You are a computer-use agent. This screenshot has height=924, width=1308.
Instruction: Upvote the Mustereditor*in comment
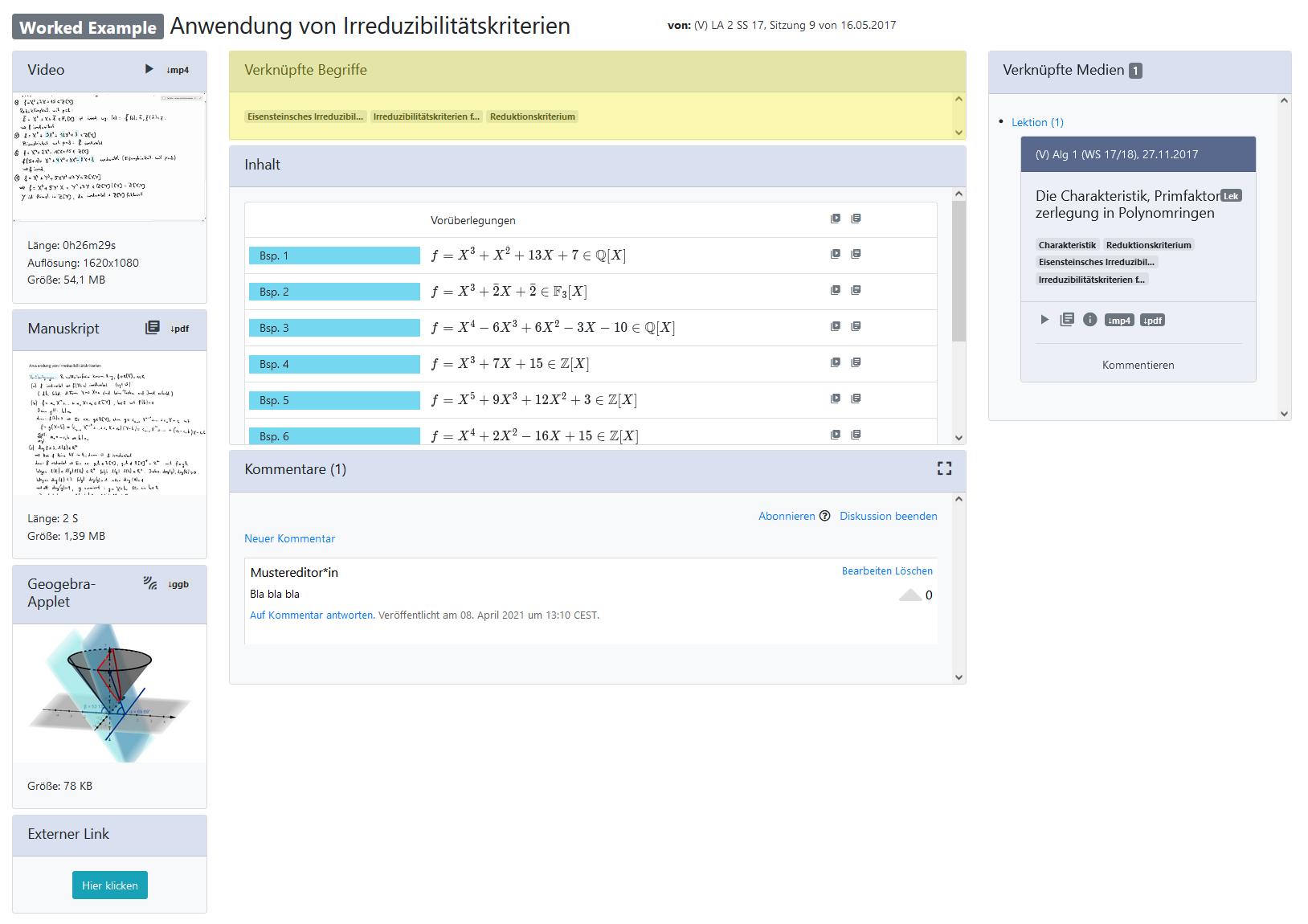[x=910, y=595]
